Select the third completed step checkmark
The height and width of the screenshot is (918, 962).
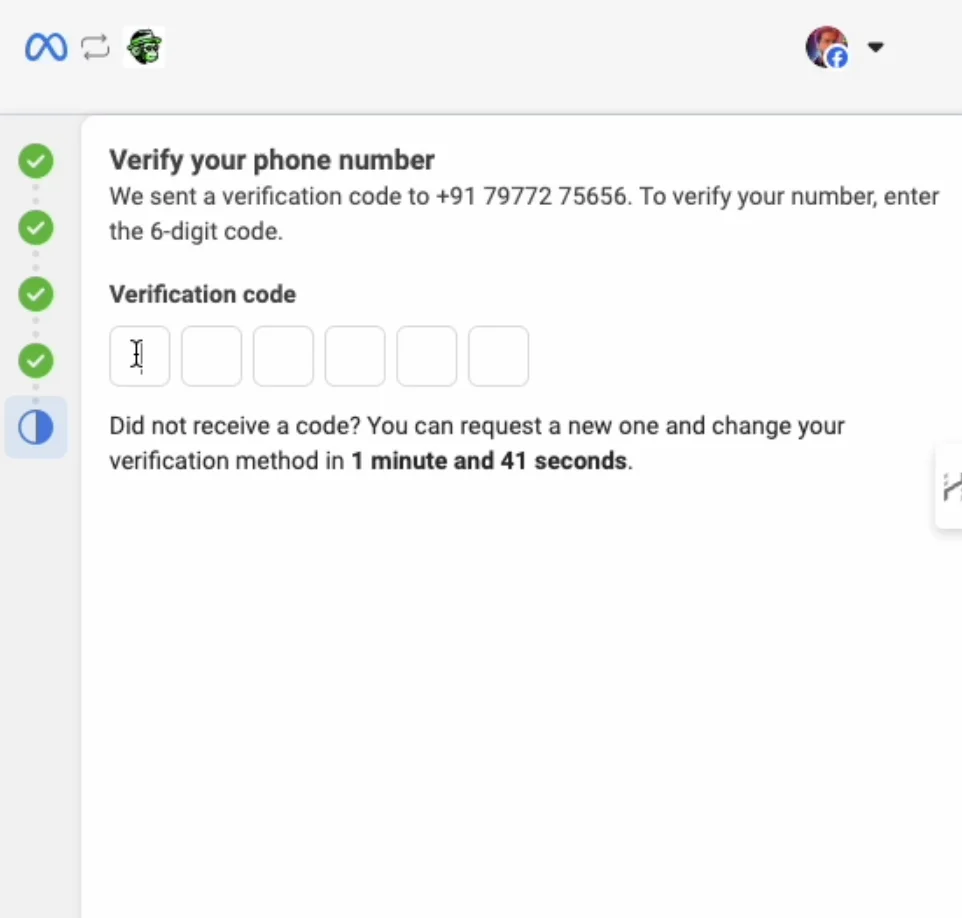point(36,294)
